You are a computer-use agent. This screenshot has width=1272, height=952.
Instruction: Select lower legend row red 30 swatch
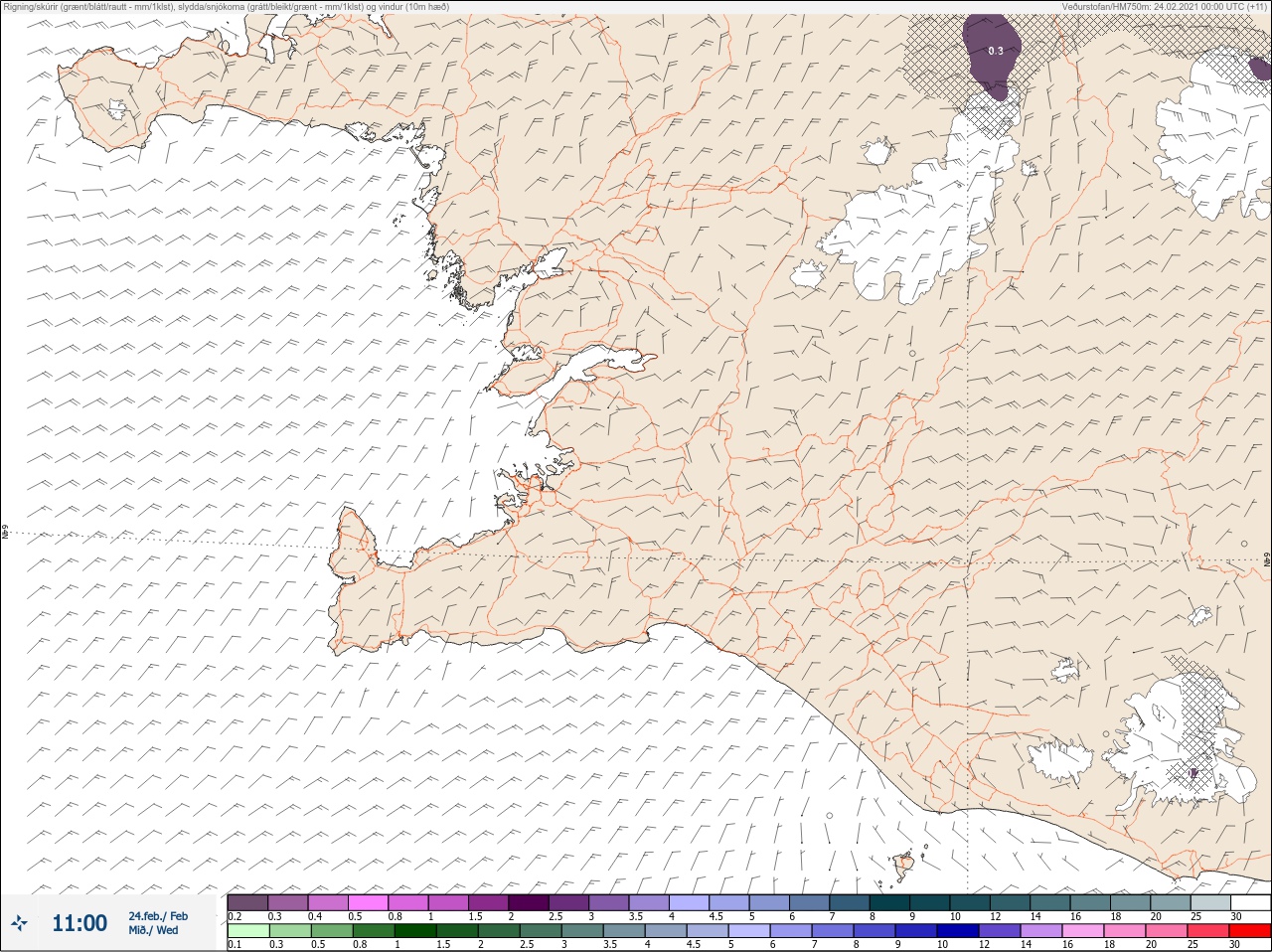click(x=1250, y=931)
